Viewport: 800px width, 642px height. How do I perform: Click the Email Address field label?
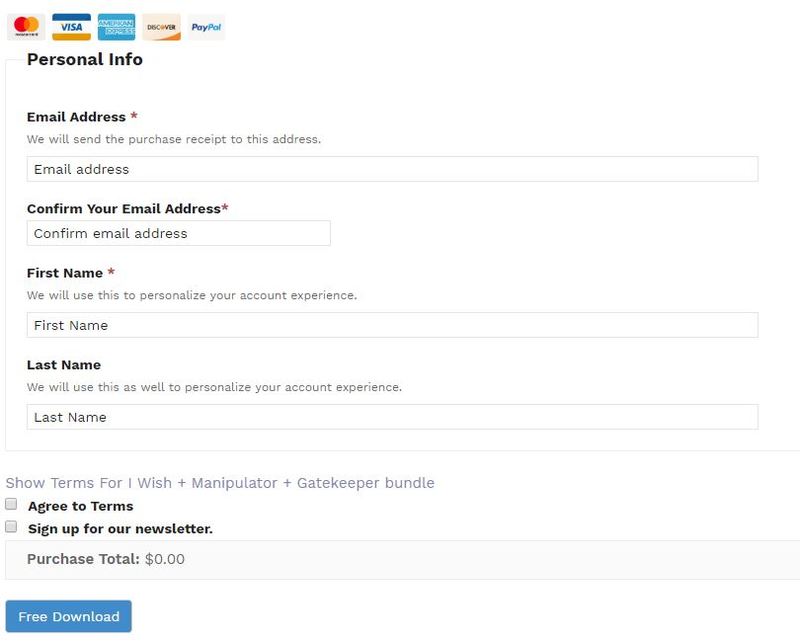tap(76, 117)
